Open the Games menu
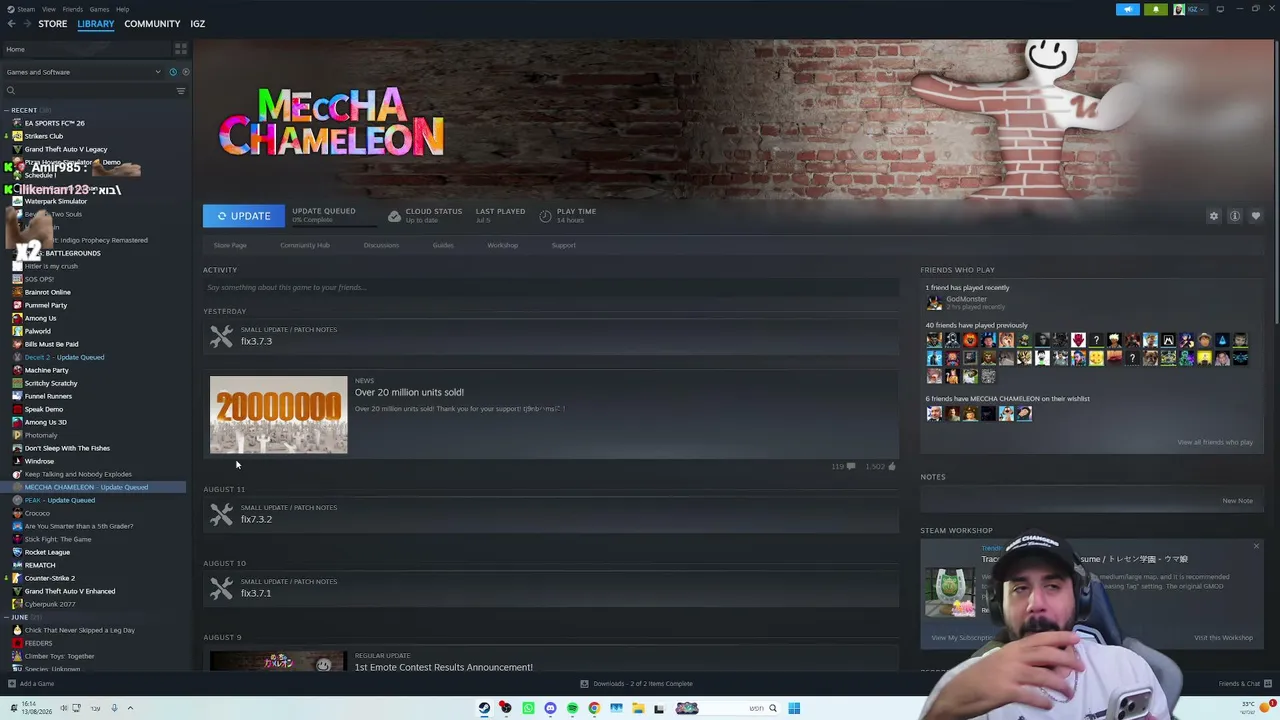This screenshot has width=1280, height=720. coord(99,9)
